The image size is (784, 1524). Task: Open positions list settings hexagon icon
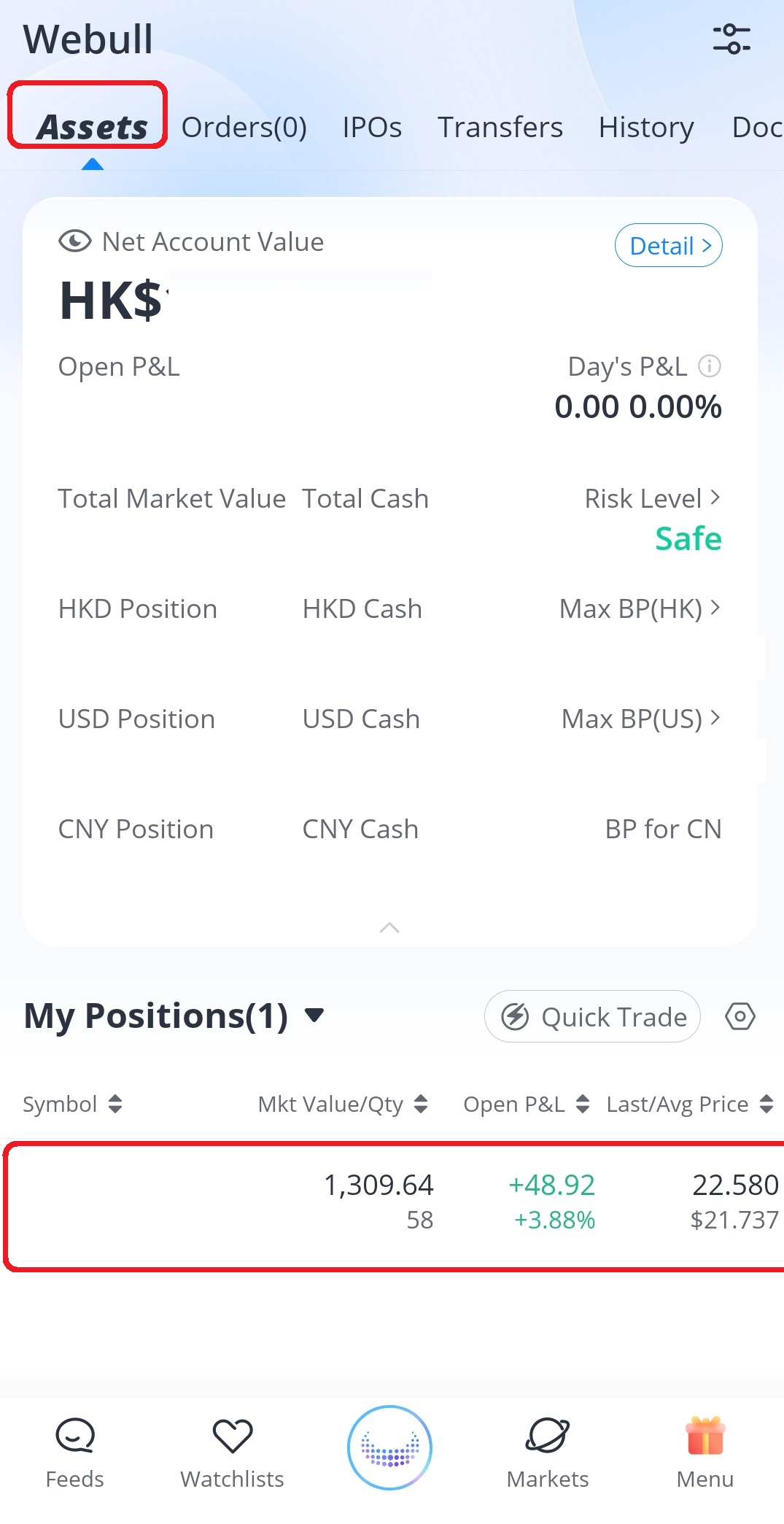[740, 1016]
